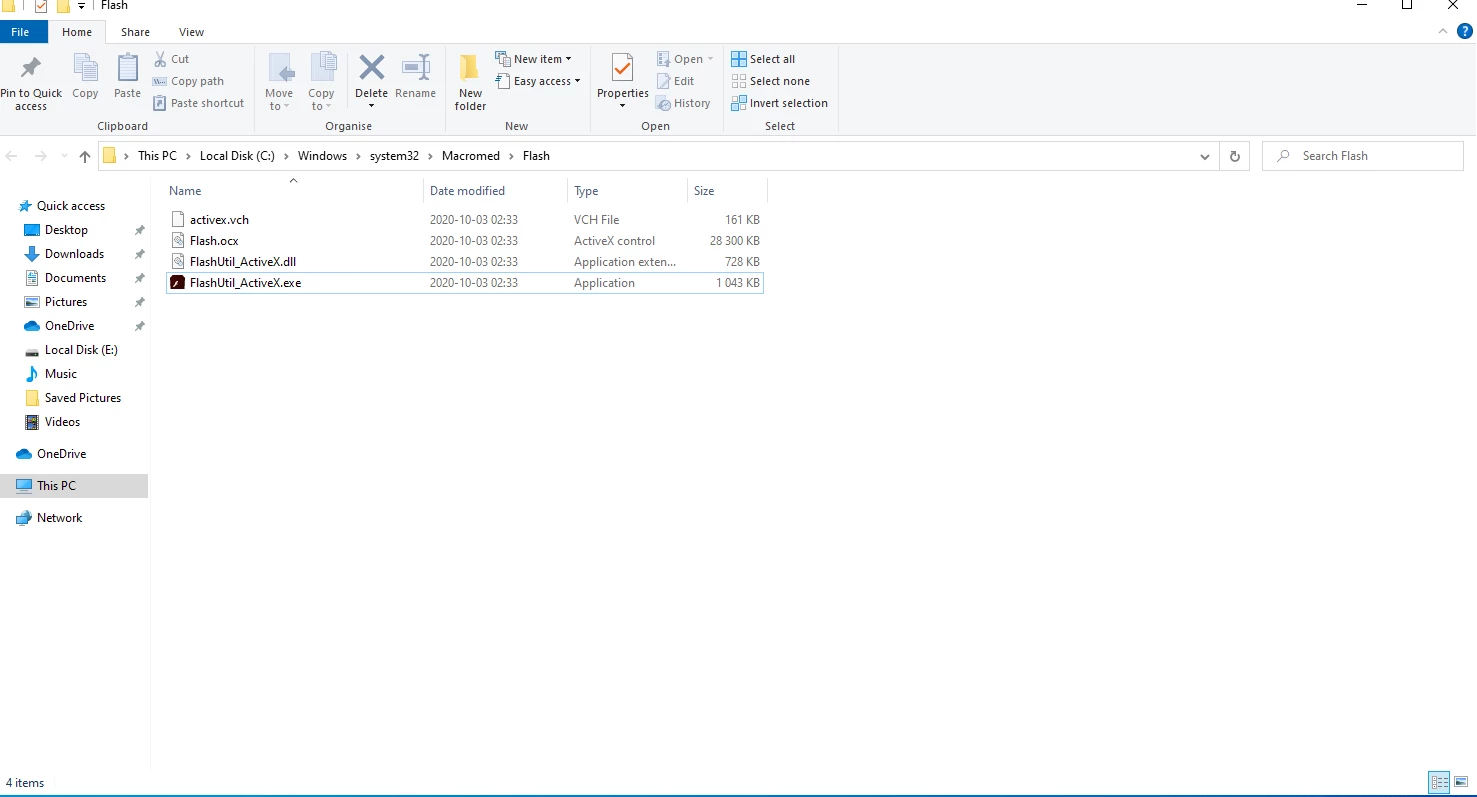
Task: Click the Copy ribbon icon
Action: 85,68
